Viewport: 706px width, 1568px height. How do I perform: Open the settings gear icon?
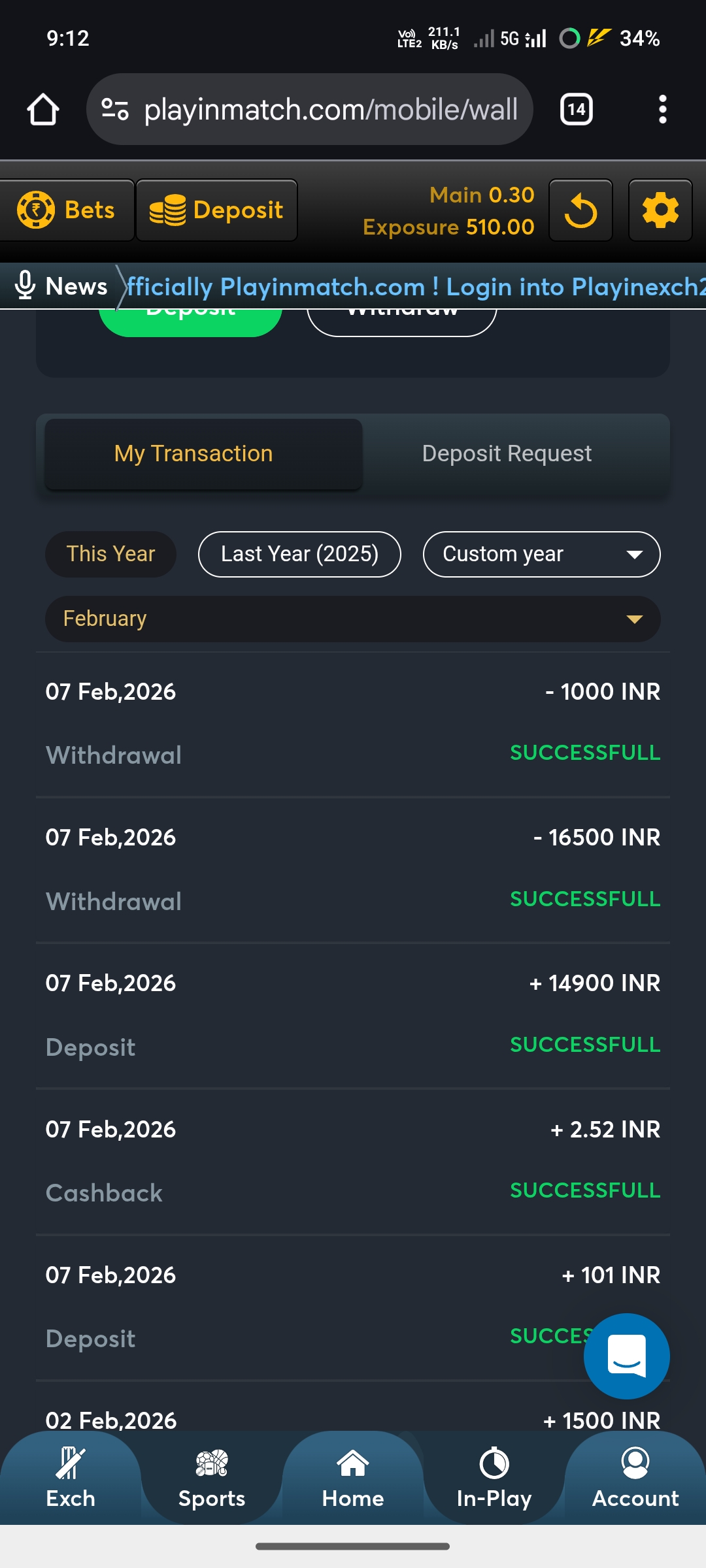pyautogui.click(x=660, y=210)
